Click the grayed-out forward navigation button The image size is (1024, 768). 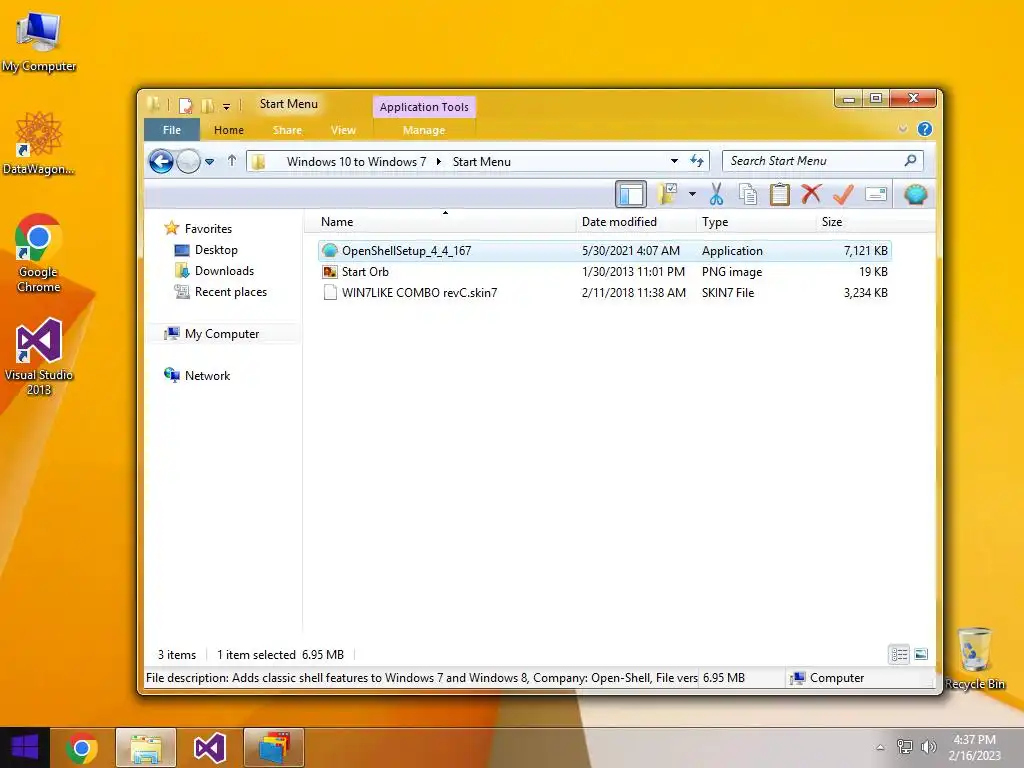click(x=189, y=161)
